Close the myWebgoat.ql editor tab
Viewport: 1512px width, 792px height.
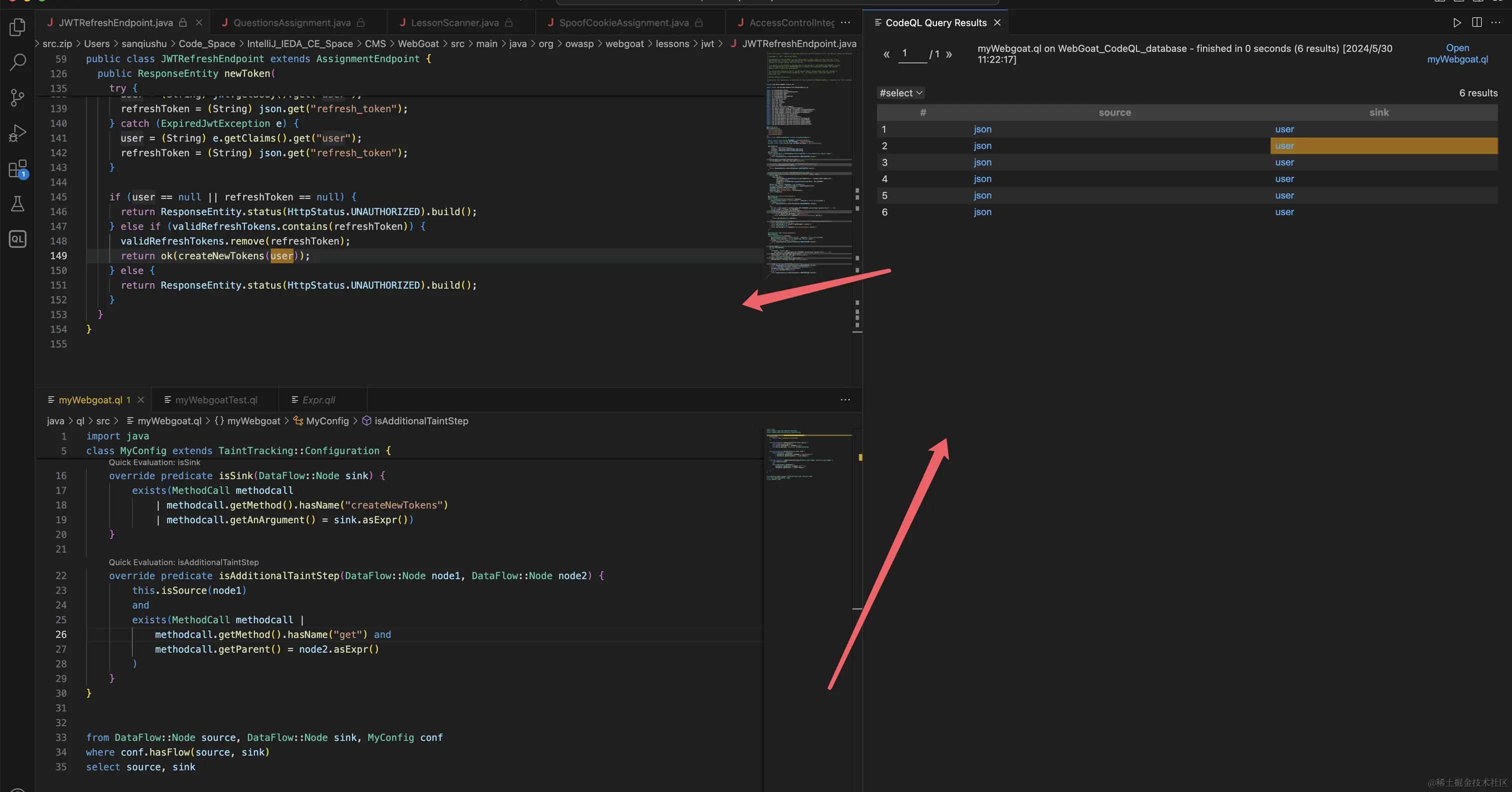141,400
